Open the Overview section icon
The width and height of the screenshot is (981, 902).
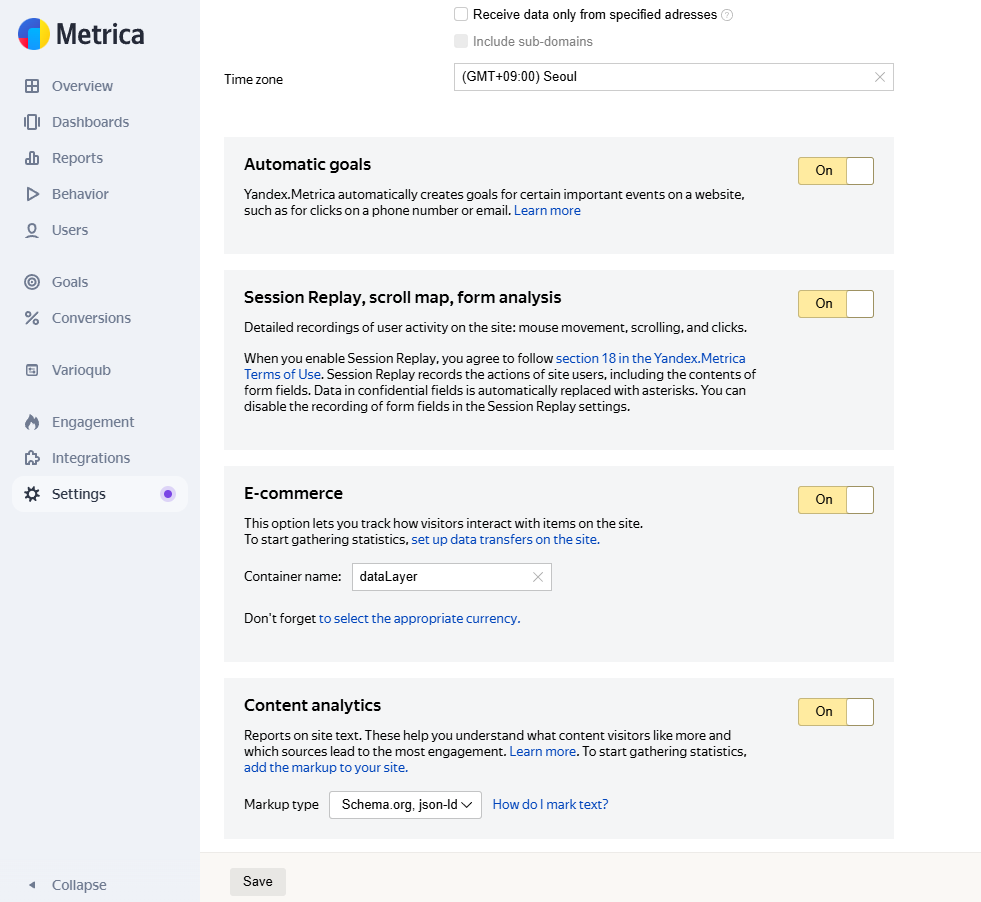tap(32, 86)
